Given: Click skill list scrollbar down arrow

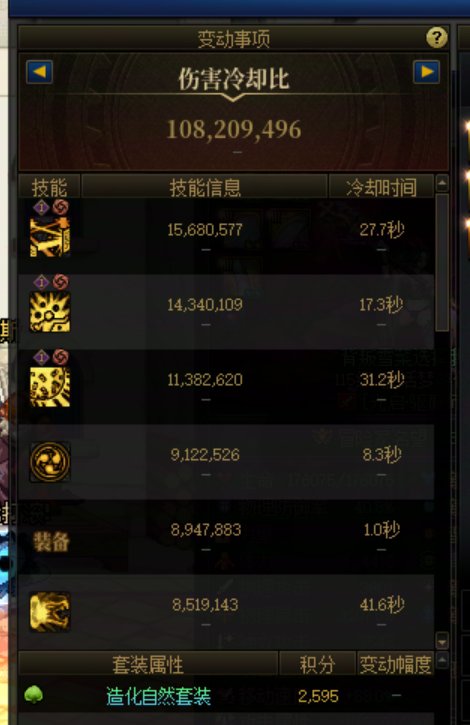Looking at the screenshot, I should [442, 641].
